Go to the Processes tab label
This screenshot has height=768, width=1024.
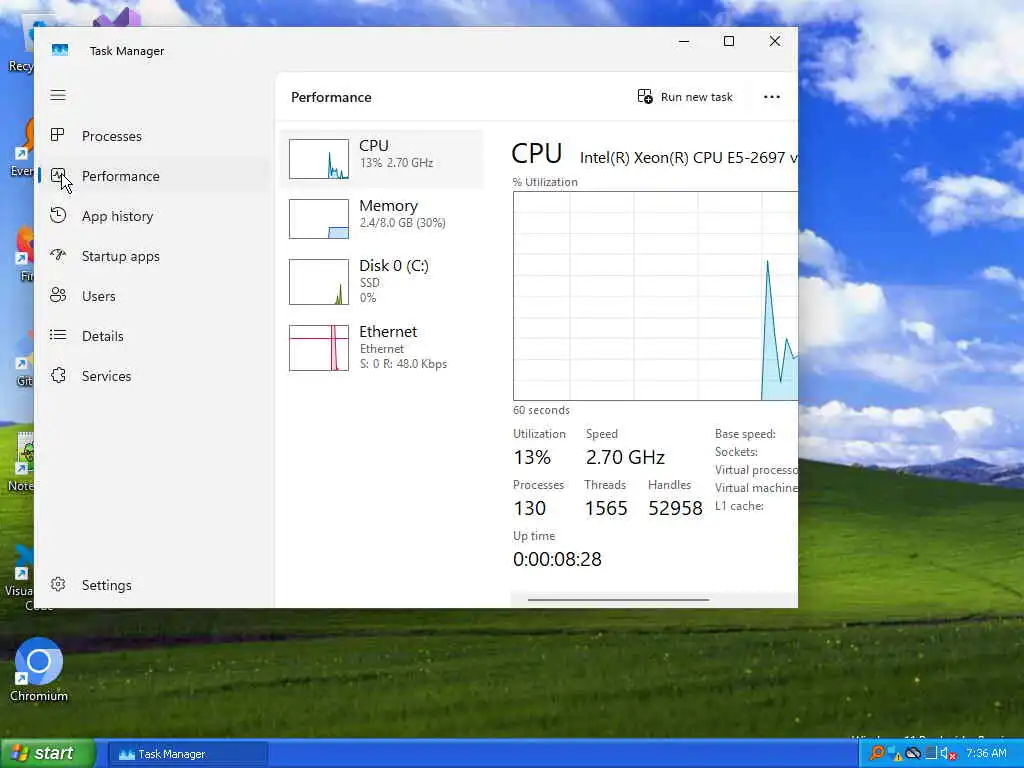click(112, 136)
